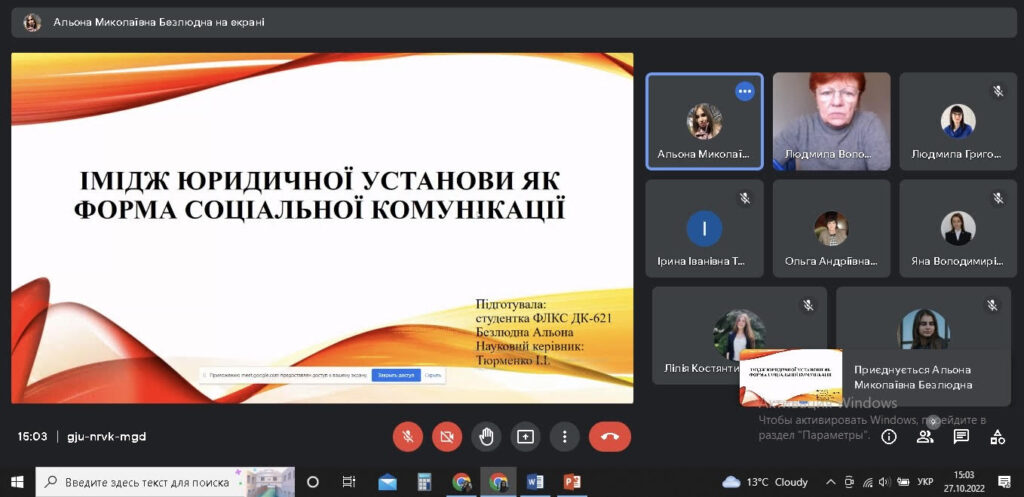Screen dimensions: 1024x497
Task: Expand the system tray hidden icons arrow
Action: tap(830, 482)
